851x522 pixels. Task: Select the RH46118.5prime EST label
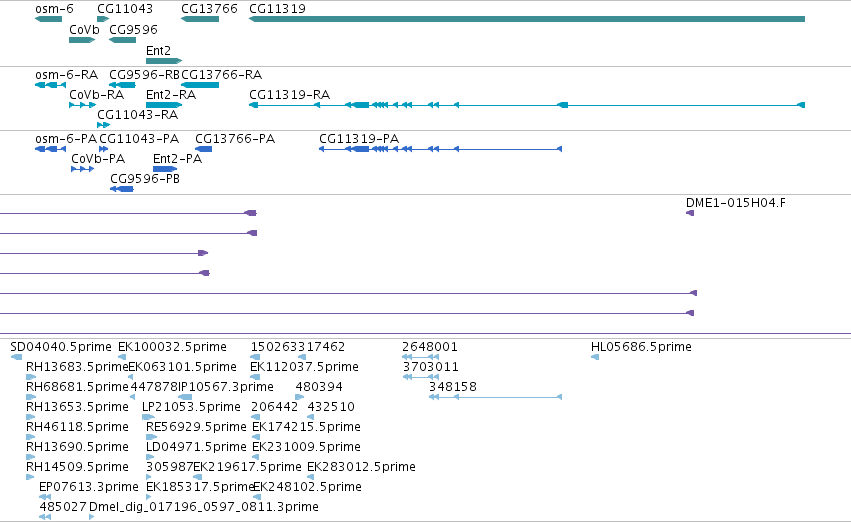point(78,427)
